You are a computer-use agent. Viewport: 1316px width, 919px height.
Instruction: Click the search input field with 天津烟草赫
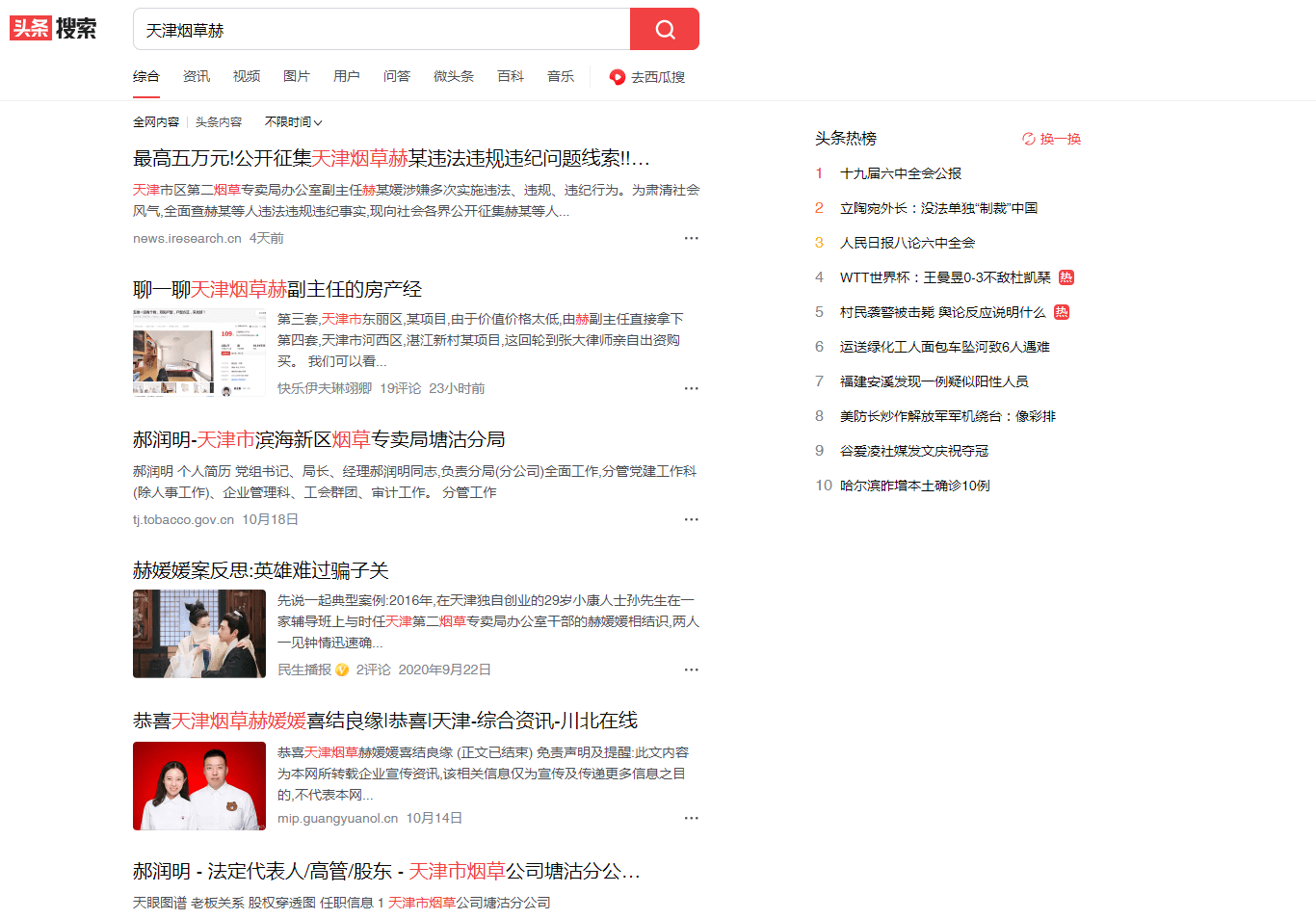click(x=382, y=30)
